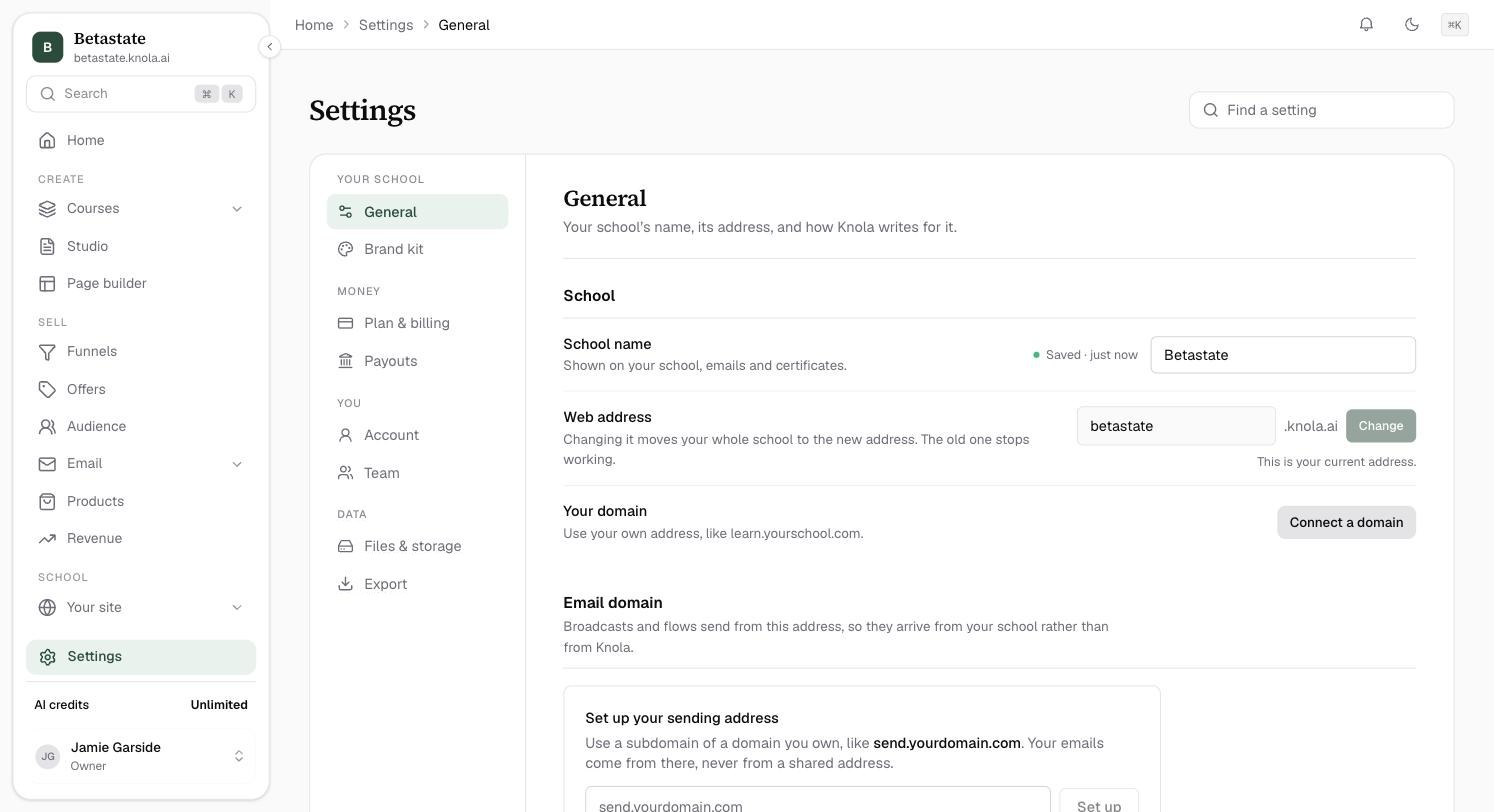Click the Change web address button

tap(1380, 426)
